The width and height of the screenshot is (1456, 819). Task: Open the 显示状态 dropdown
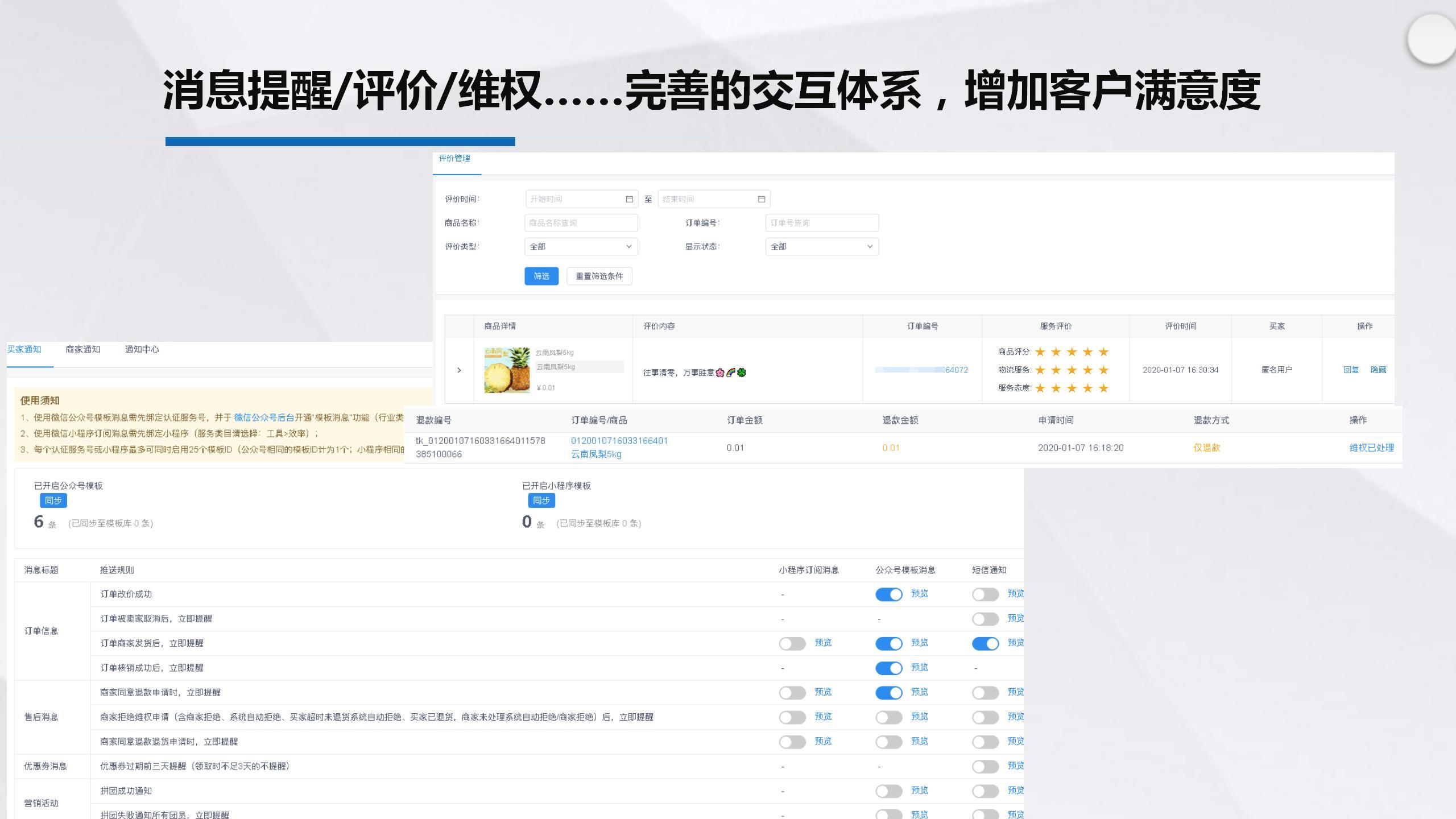[822, 246]
